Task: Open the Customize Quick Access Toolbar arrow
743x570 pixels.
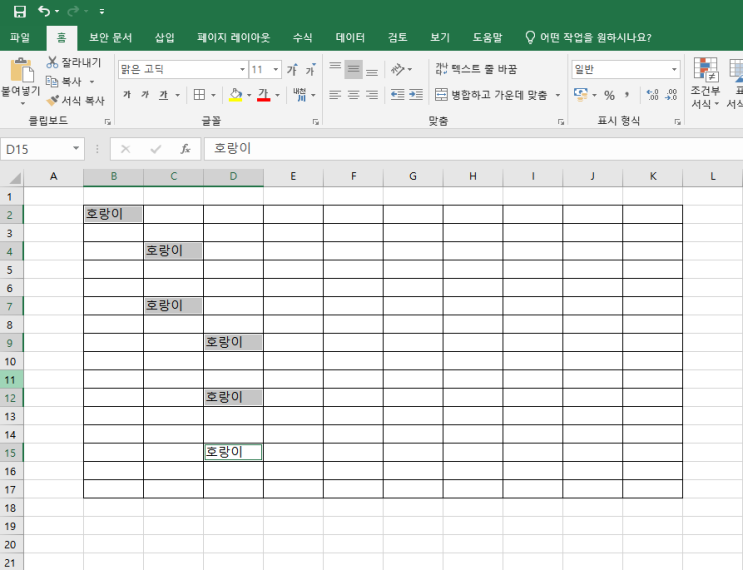Action: 102,11
